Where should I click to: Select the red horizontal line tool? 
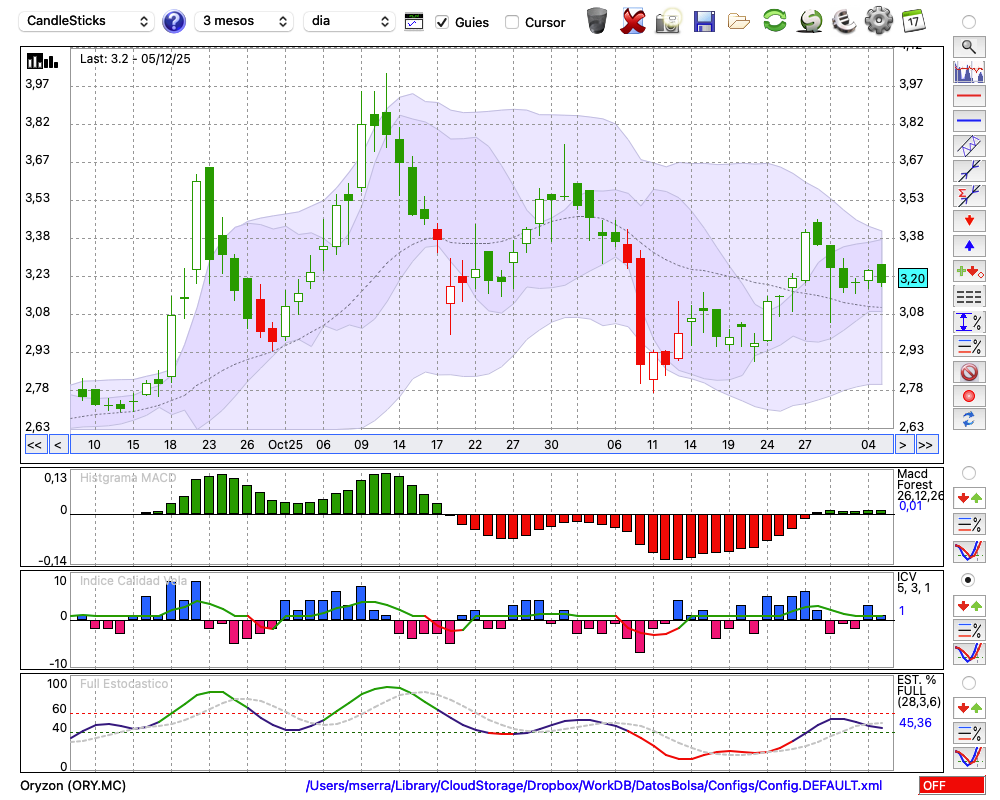pos(968,97)
